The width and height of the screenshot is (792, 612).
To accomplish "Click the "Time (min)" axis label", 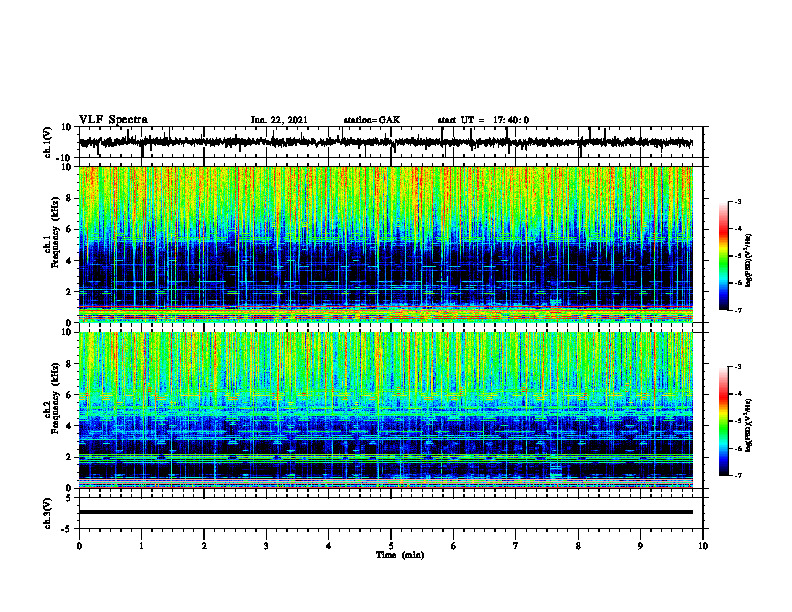I will 400,555.
